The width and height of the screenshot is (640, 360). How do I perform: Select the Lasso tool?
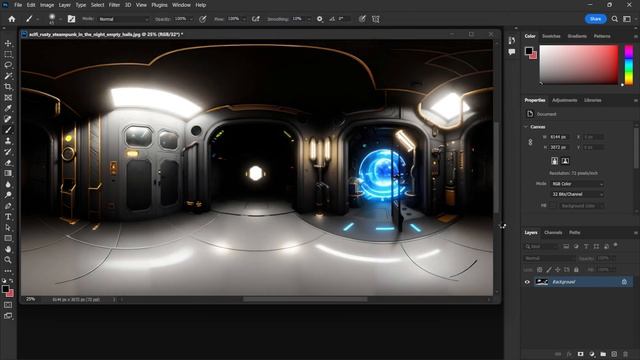point(8,65)
